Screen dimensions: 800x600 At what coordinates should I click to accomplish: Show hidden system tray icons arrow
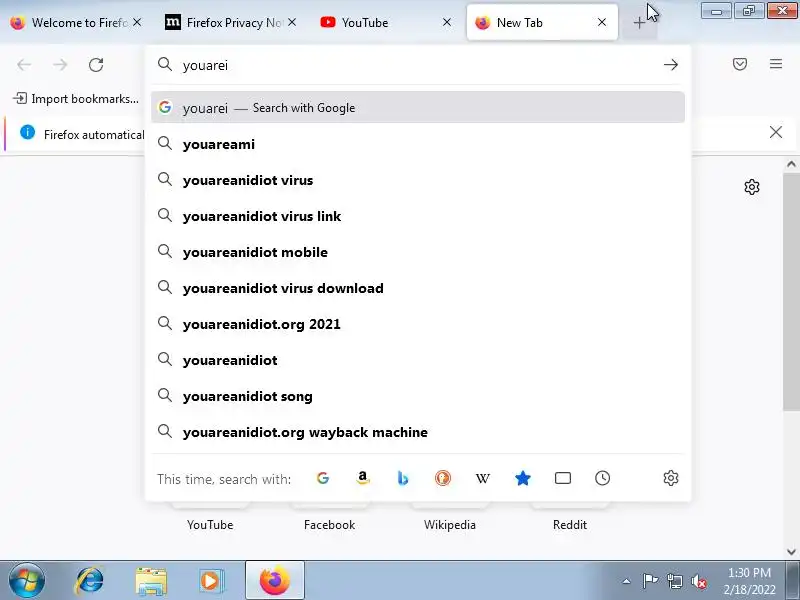tap(627, 581)
